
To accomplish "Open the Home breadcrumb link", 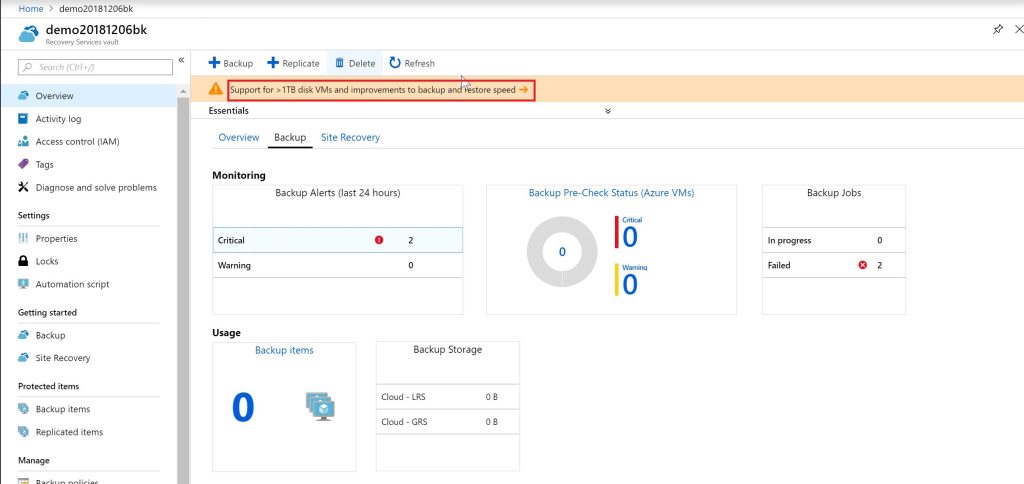I will pos(31,8).
